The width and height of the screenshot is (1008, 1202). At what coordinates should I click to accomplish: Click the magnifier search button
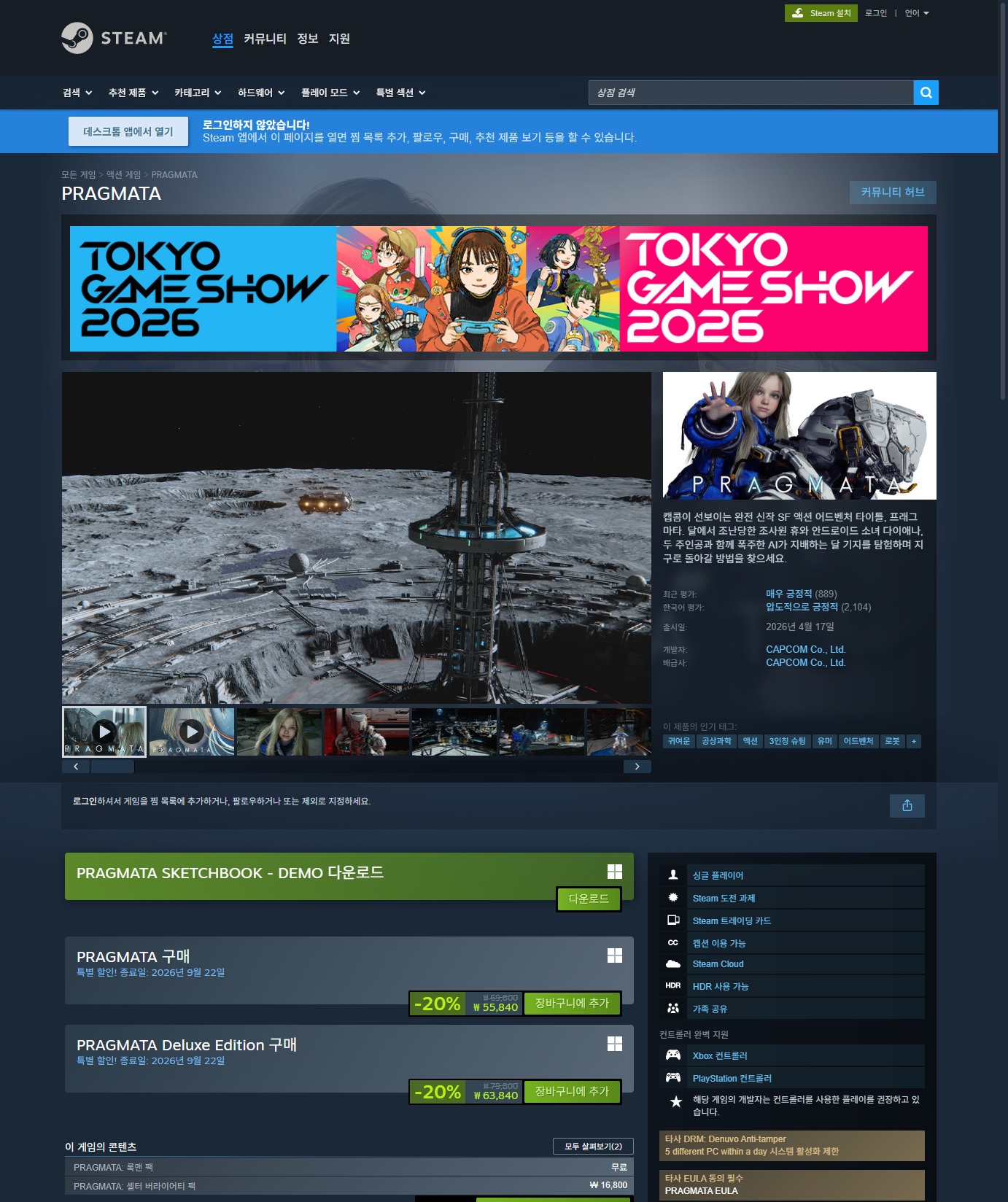(x=926, y=93)
